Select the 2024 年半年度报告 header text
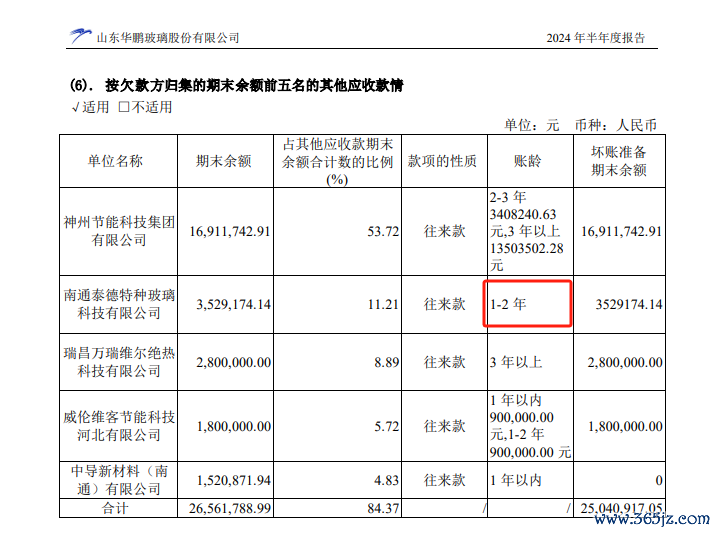The height and width of the screenshot is (534, 717). (595, 38)
